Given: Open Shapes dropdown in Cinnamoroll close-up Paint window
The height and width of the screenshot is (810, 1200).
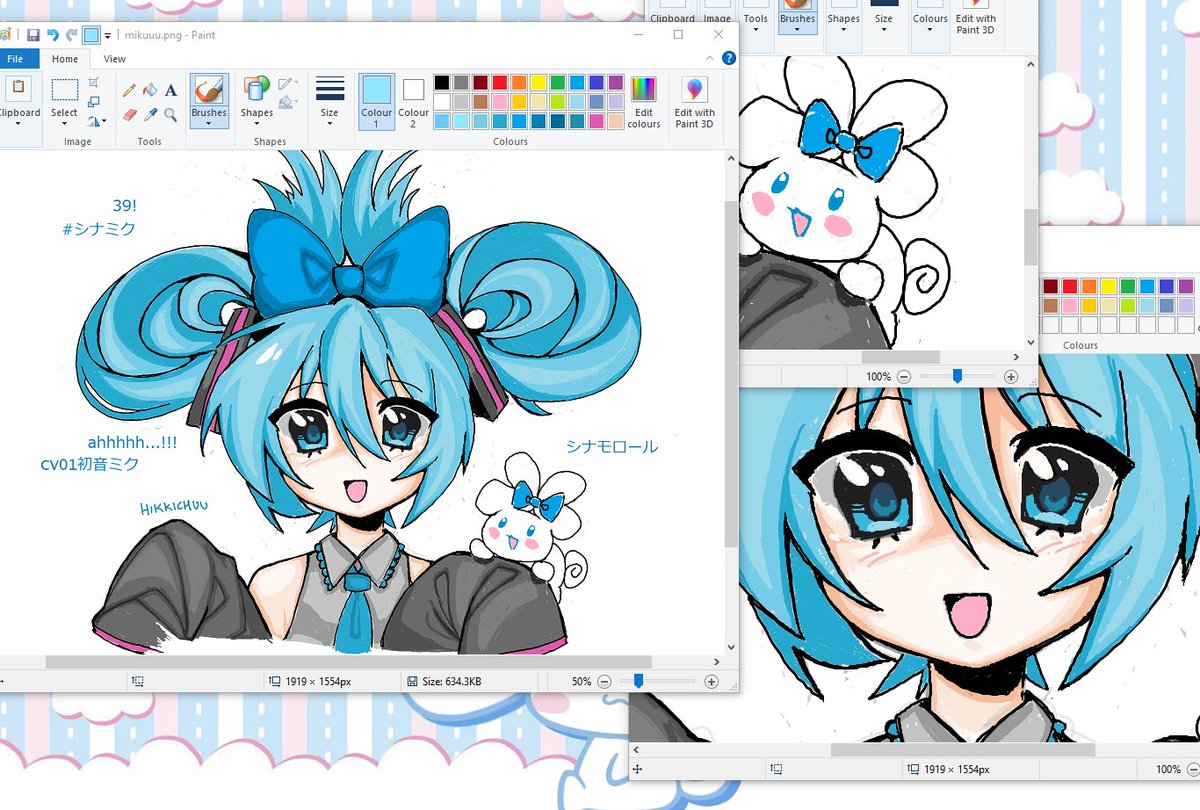Looking at the screenshot, I should pyautogui.click(x=843, y=30).
